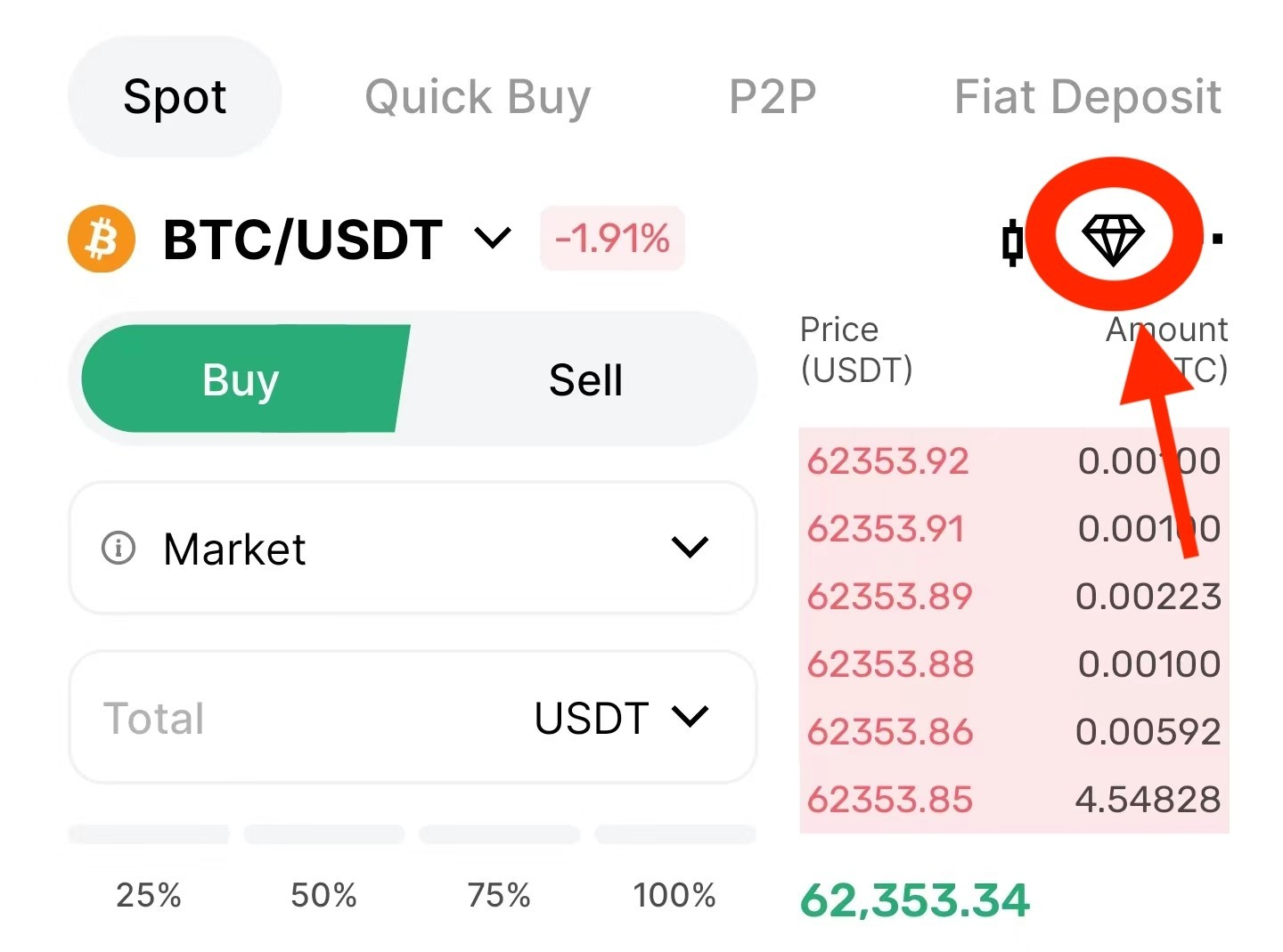Open the more options dots icon
This screenshot has width=1283, height=952.
[x=1218, y=239]
